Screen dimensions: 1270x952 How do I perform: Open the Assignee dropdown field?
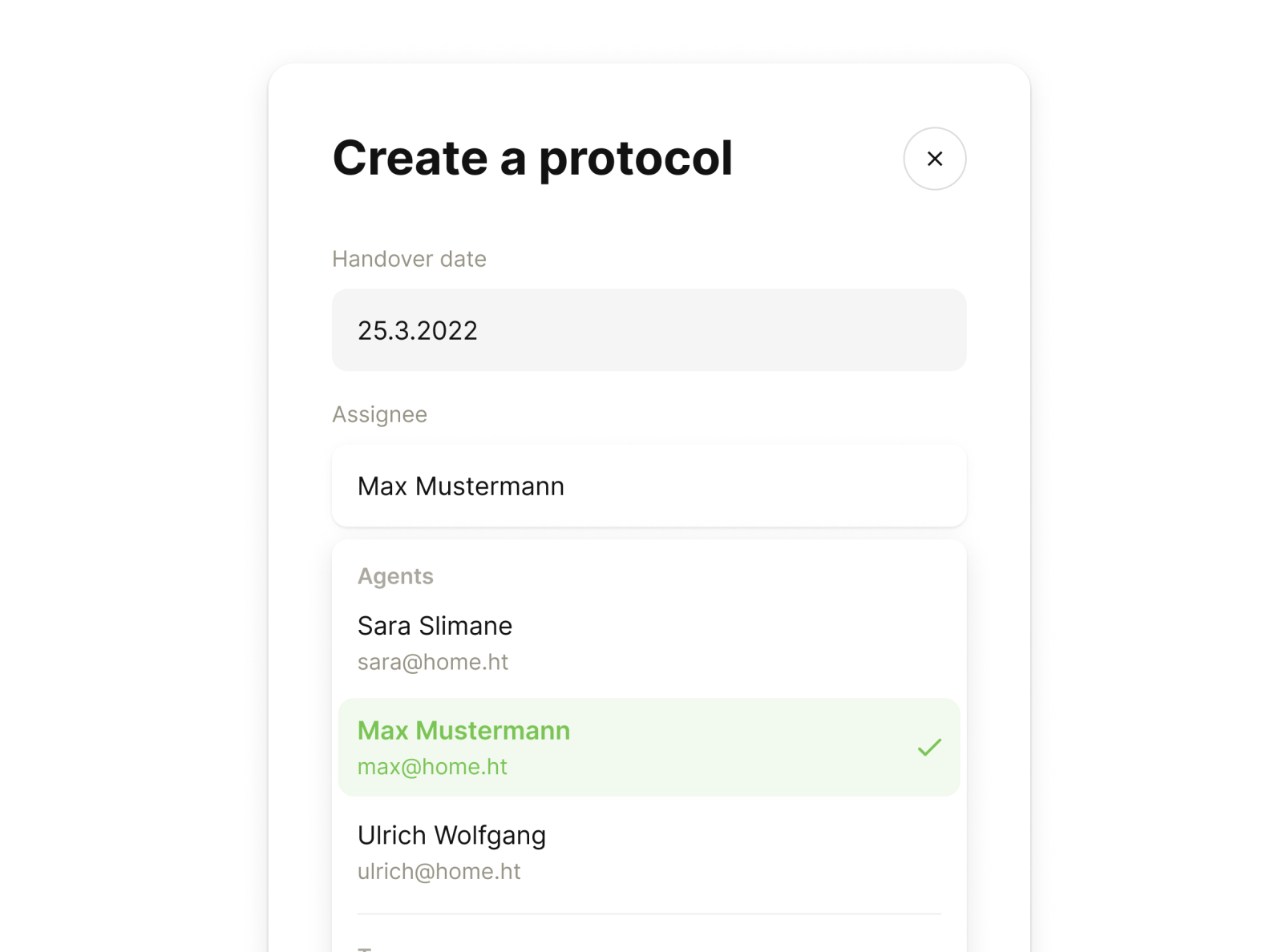[x=649, y=486]
